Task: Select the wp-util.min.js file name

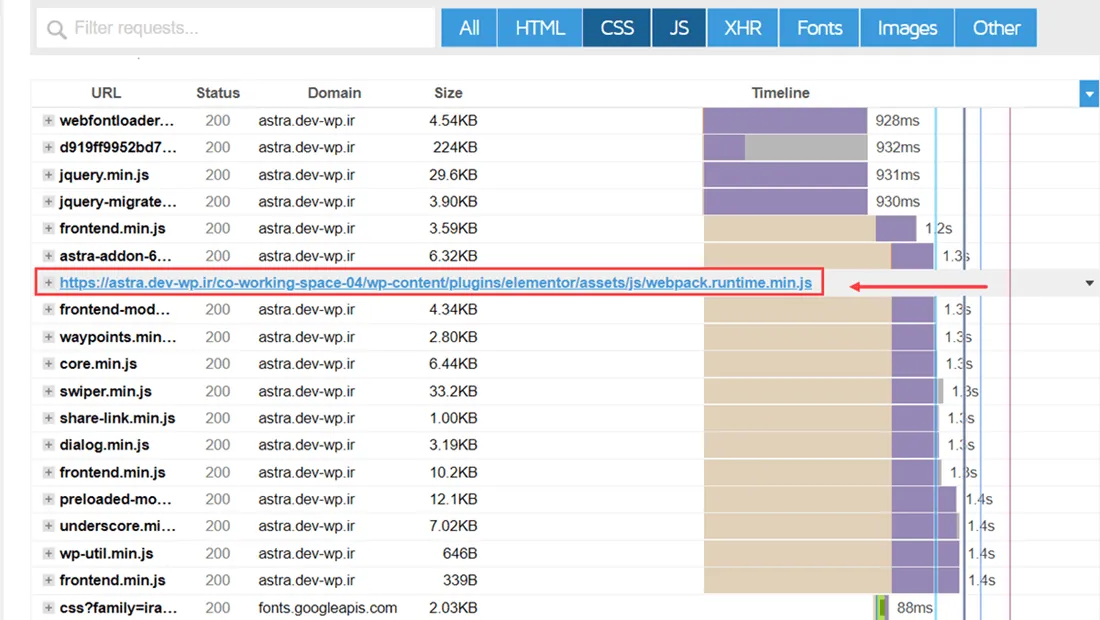Action: click(x=107, y=553)
